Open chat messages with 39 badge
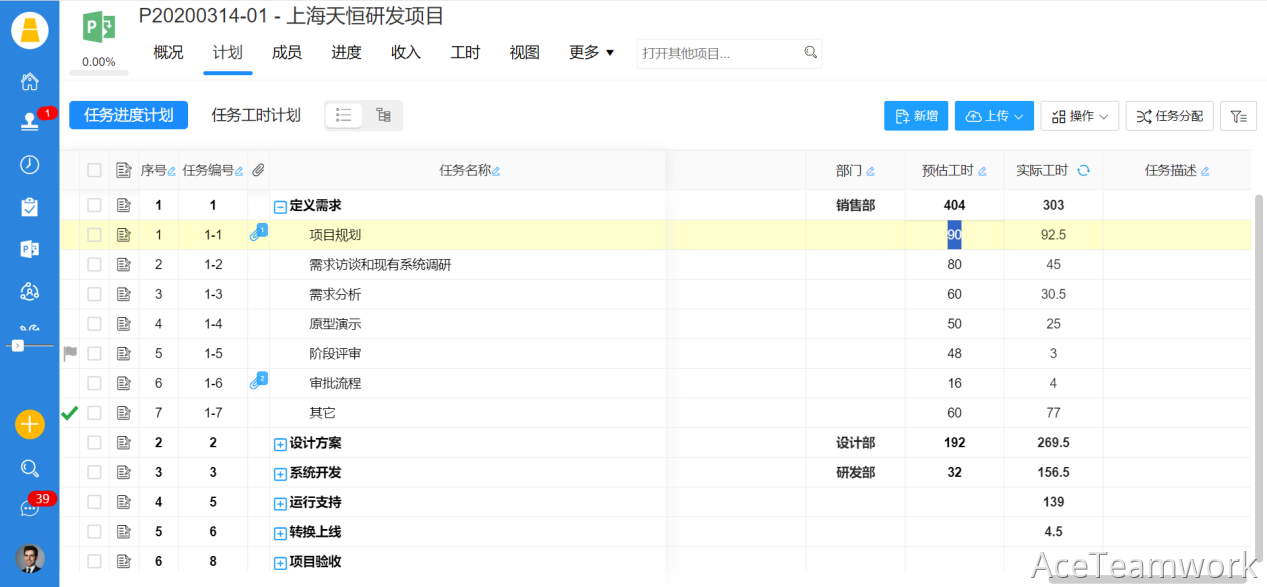 (x=30, y=508)
